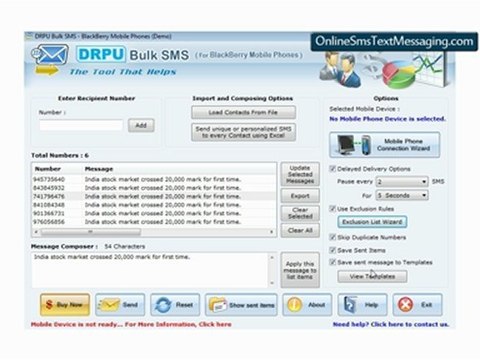Click the info icon on About button
Viewport: 480px width, 360px height.
[295, 304]
